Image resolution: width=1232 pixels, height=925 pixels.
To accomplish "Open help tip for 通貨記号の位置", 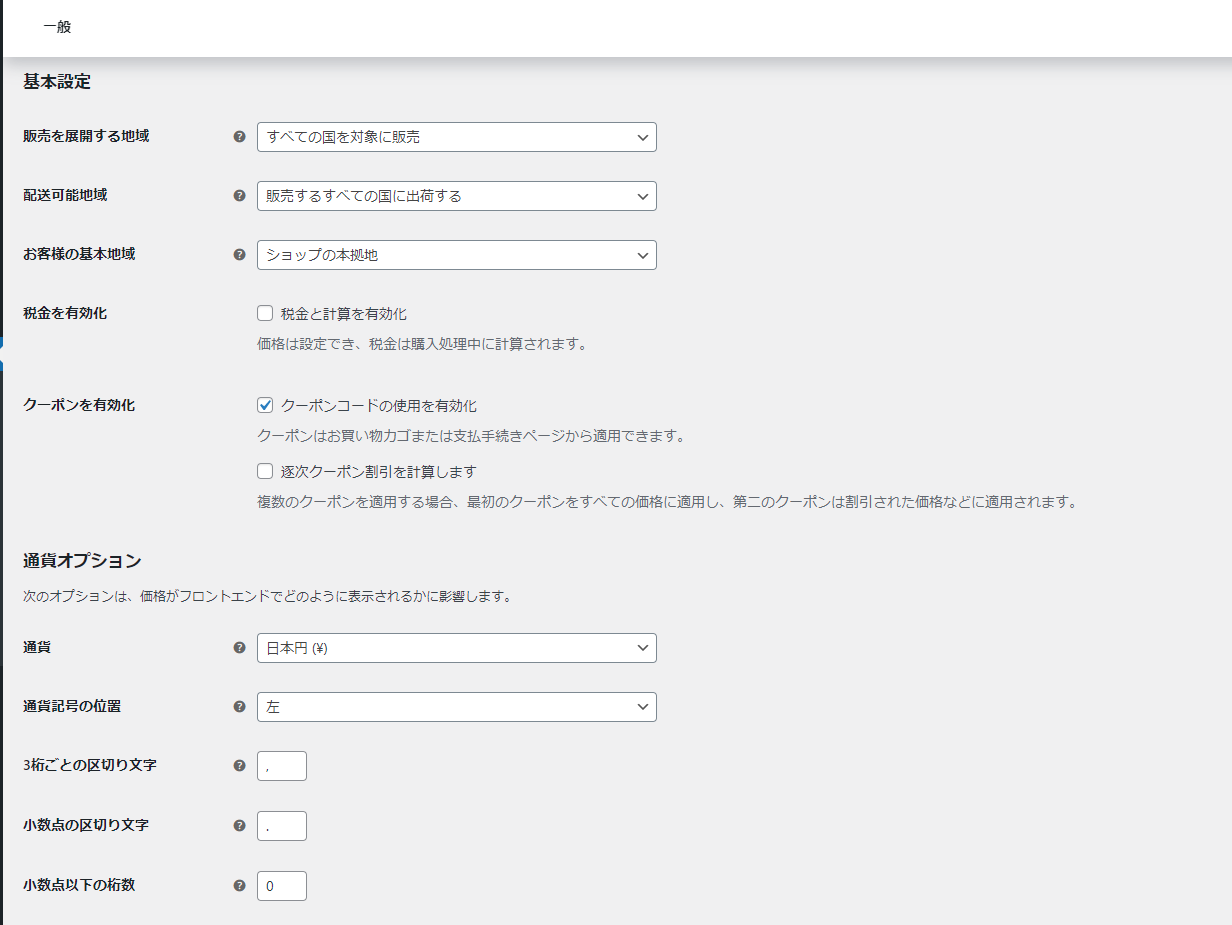I will point(239,707).
